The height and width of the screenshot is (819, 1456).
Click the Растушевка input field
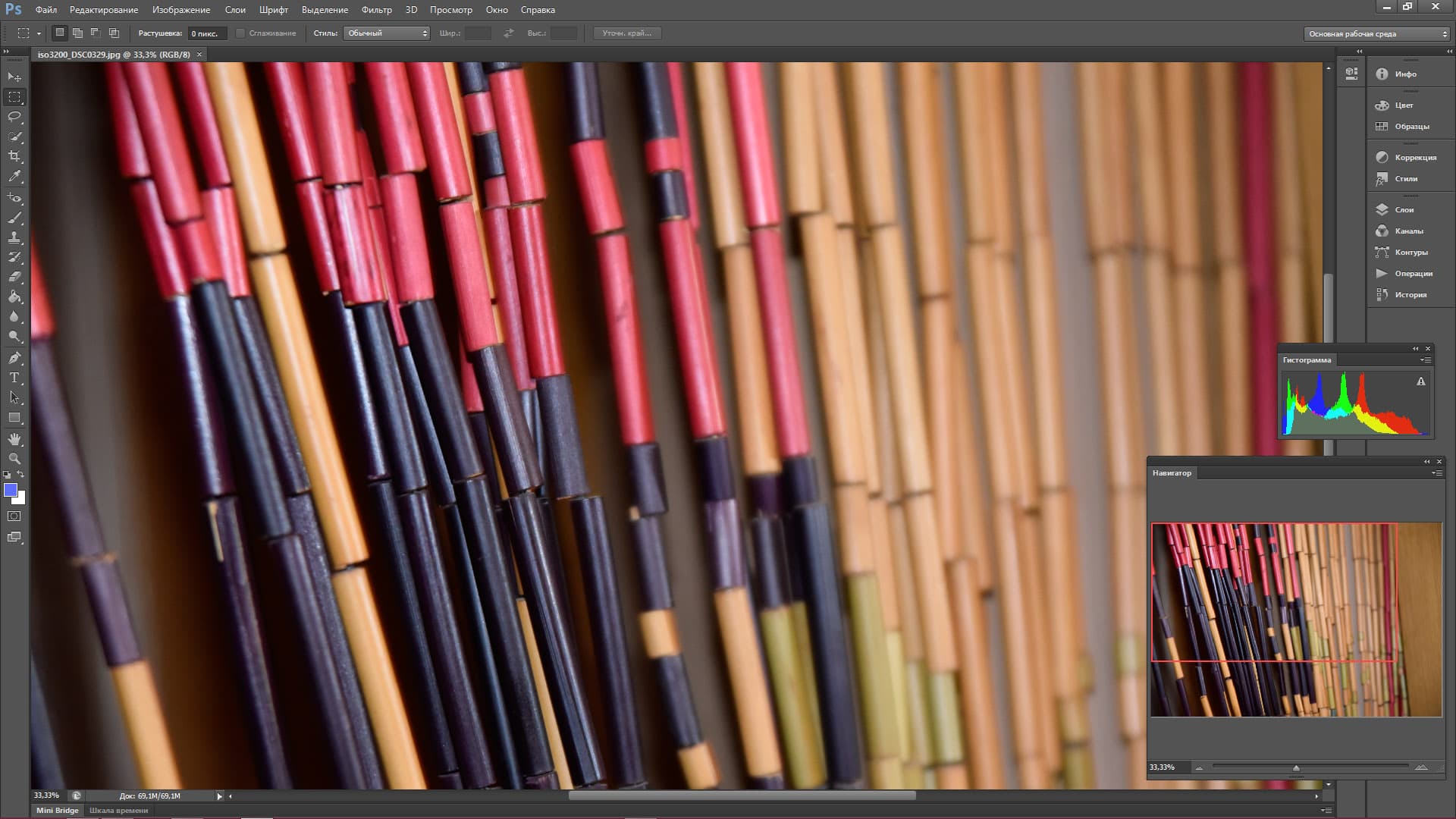206,33
